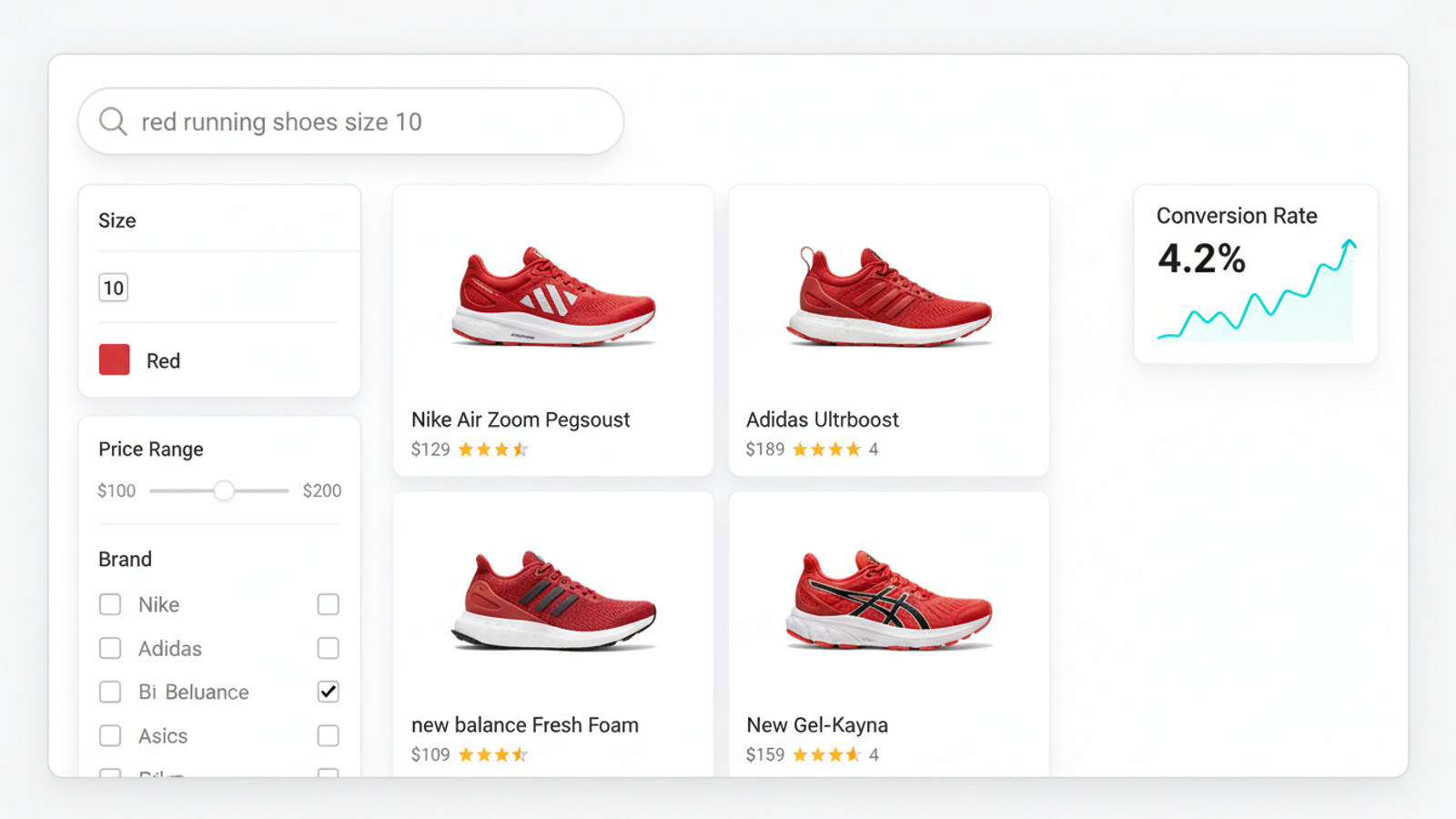The width and height of the screenshot is (1456, 819).
Task: Check the left Nike brand checkbox
Action: click(110, 604)
